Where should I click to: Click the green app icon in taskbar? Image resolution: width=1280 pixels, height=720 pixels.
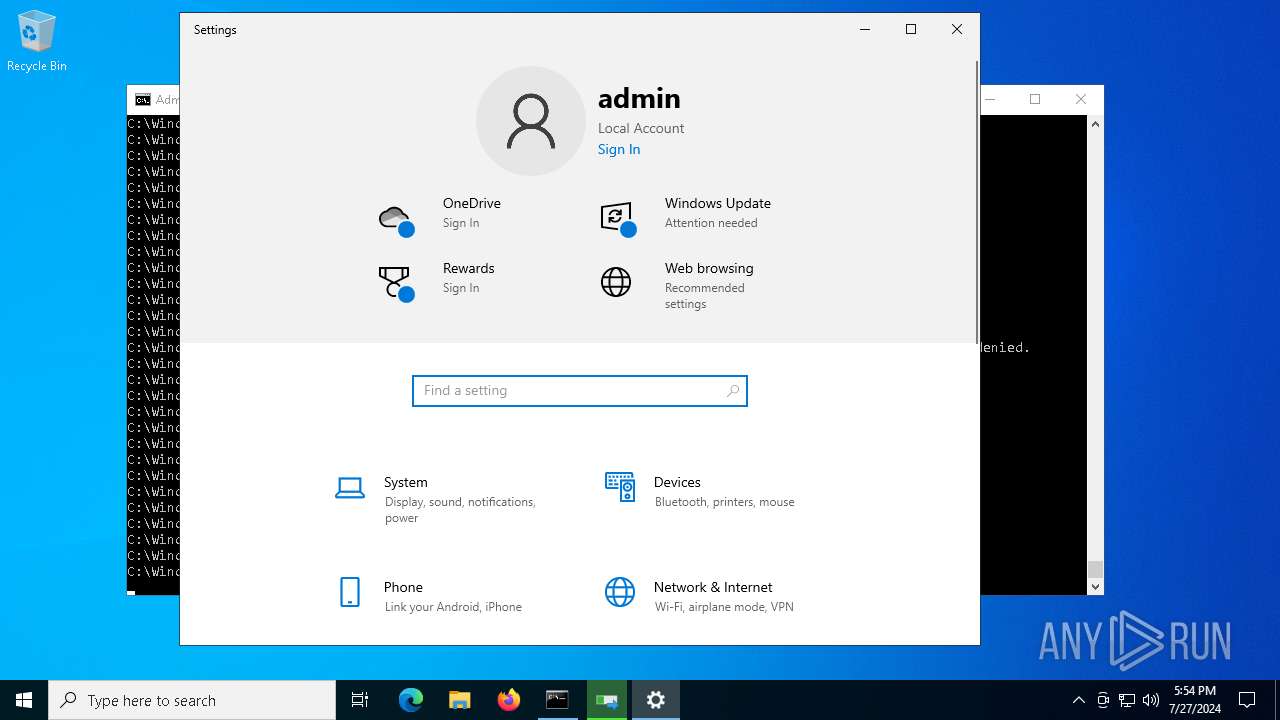coord(607,700)
